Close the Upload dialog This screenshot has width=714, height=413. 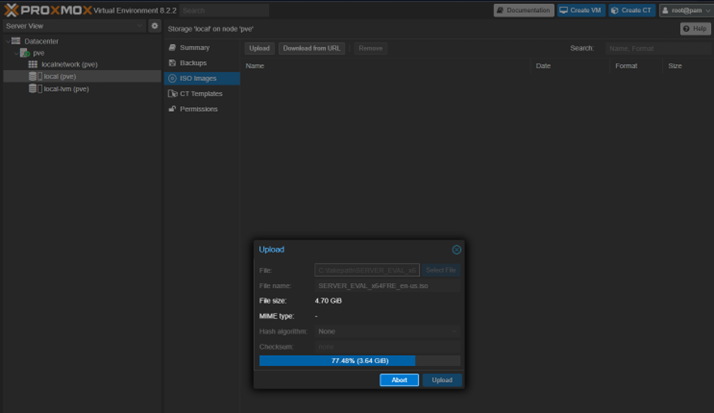tap(456, 250)
